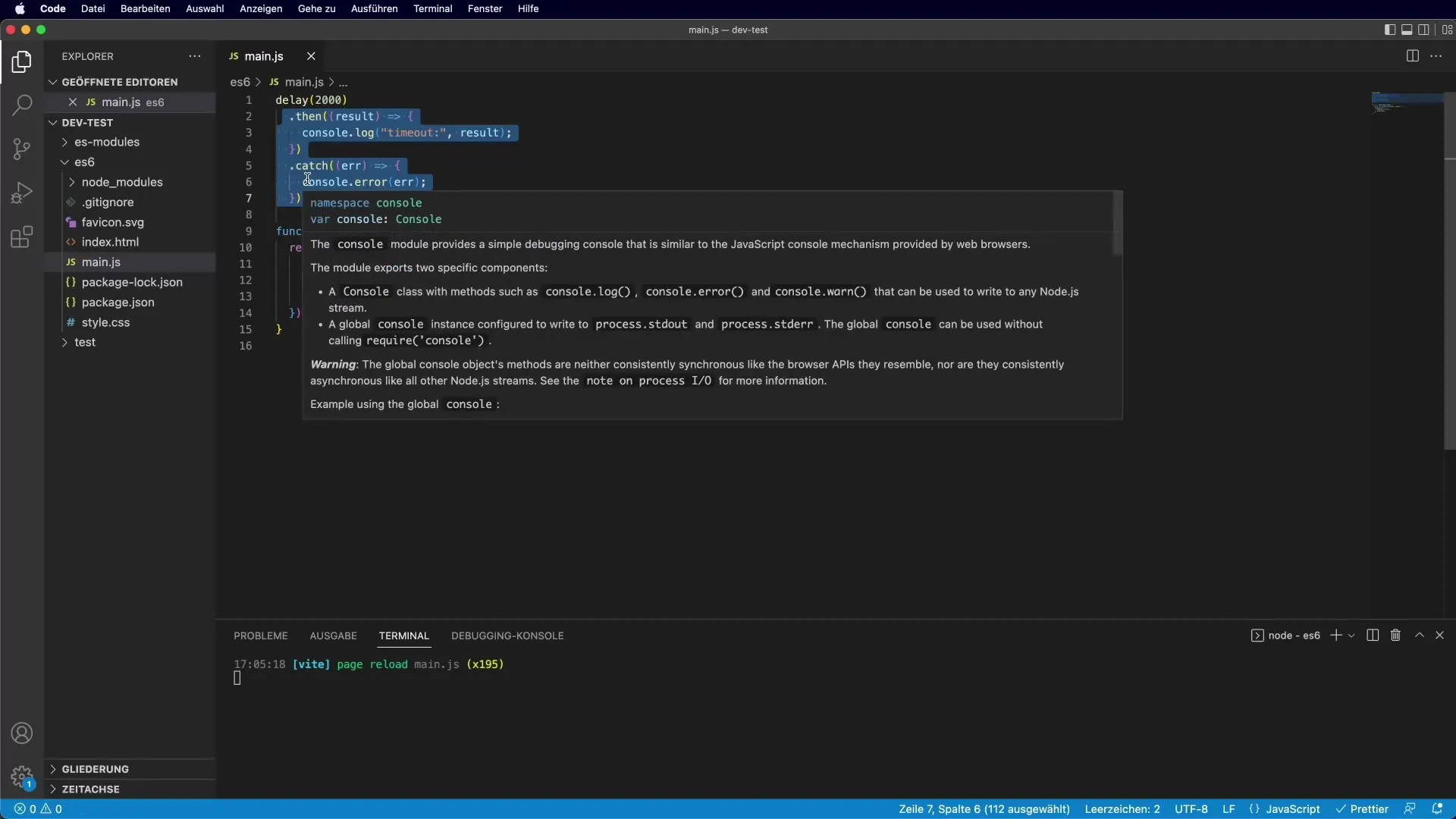
Task: Open style.css file
Action: 130,322
